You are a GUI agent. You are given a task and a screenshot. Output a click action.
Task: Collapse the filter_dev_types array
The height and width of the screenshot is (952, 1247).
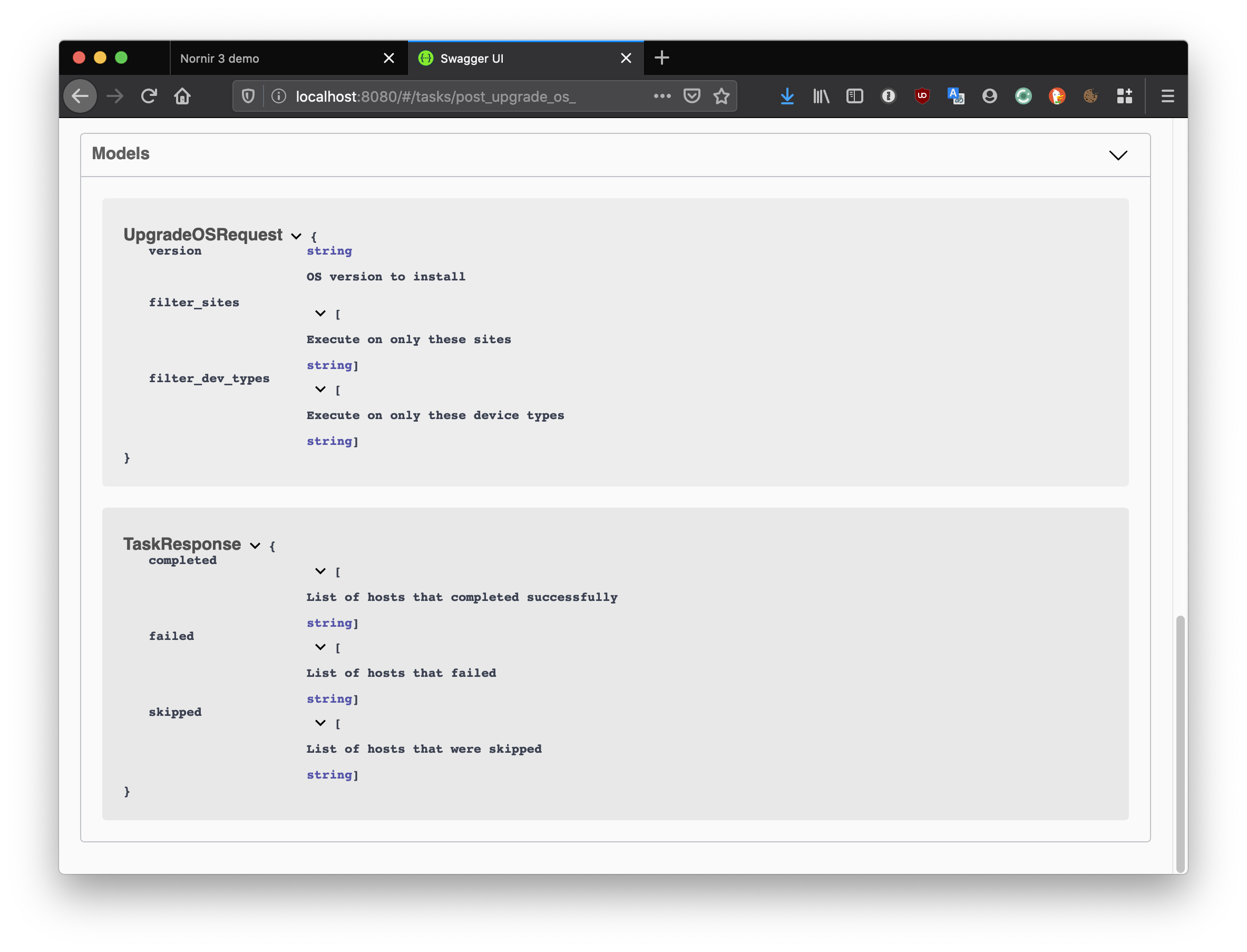(320, 390)
